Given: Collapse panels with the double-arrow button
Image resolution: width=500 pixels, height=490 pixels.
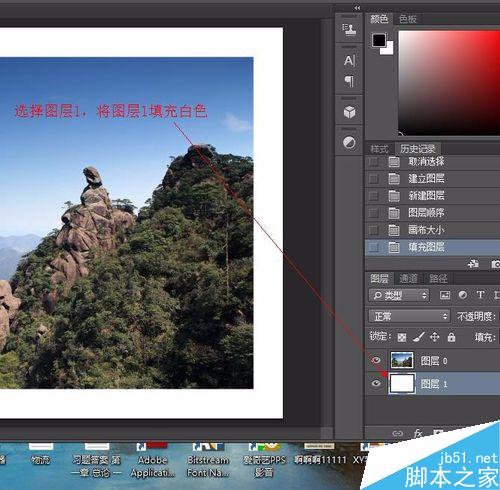Looking at the screenshot, I should (357, 8).
